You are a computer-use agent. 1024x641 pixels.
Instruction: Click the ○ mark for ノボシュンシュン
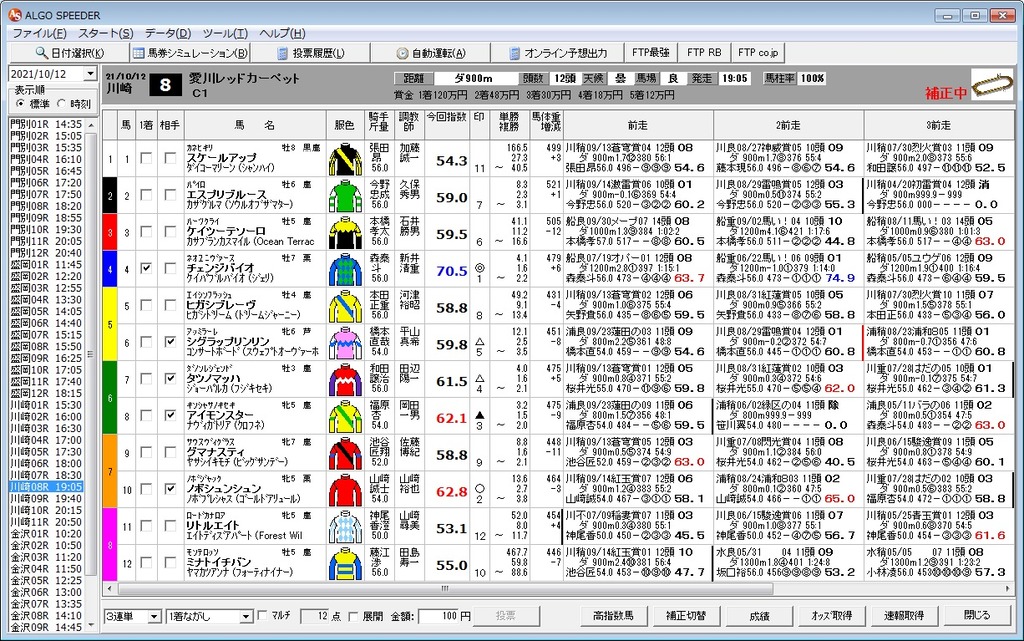pos(480,488)
